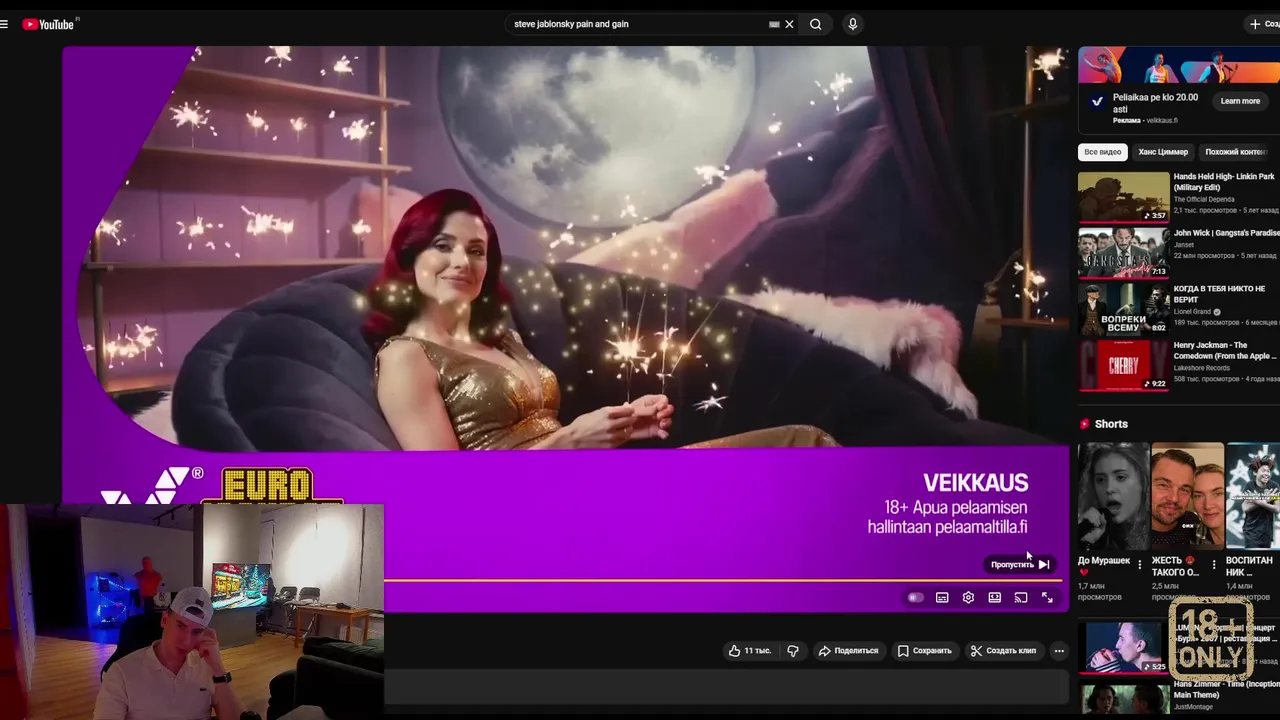Screen dimensions: 1280x720
Task: Open channel Lakeshore Records
Action: [1204, 367]
